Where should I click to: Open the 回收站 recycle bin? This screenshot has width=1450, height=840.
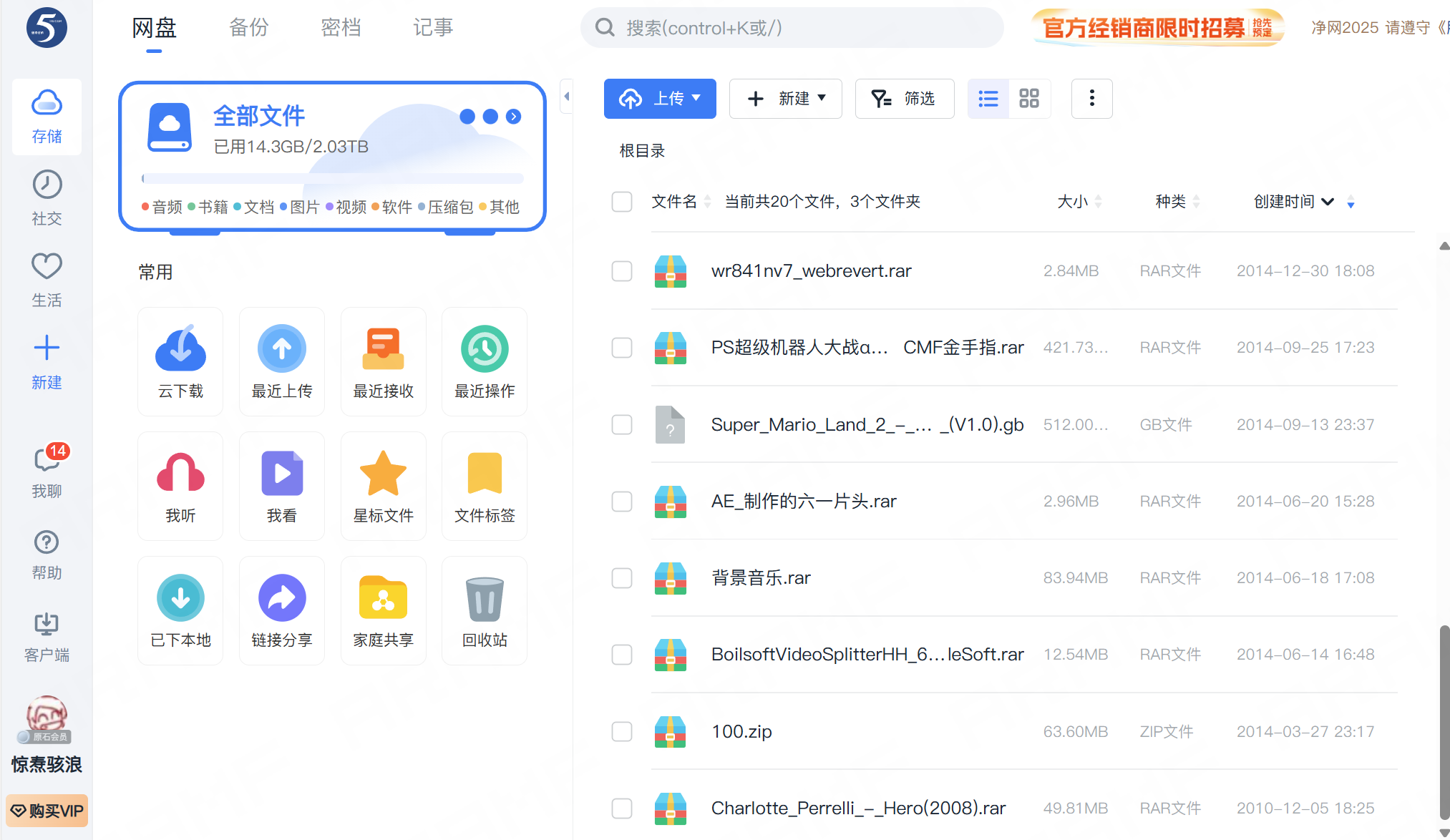(485, 610)
